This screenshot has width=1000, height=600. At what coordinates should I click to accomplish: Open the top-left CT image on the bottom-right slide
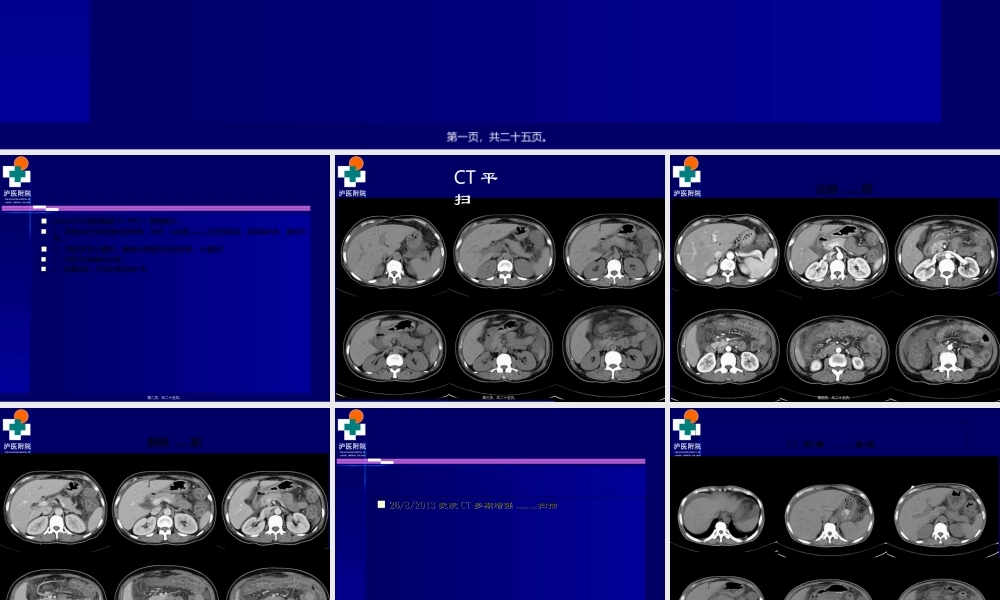(x=720, y=516)
